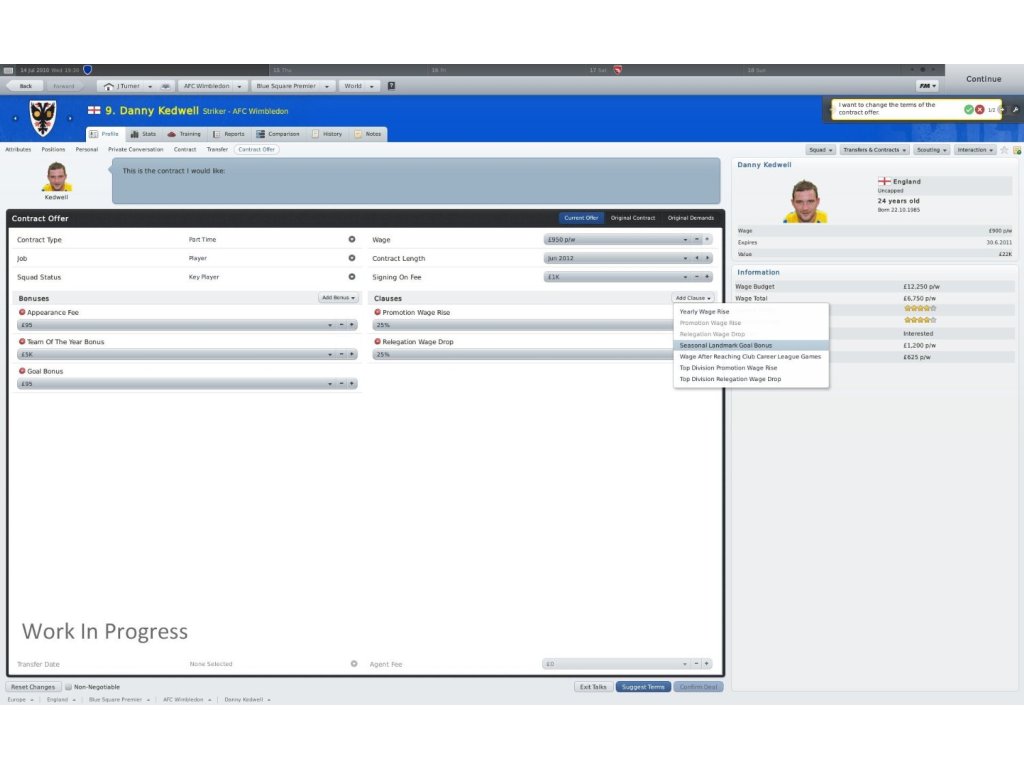The width and height of the screenshot is (1024, 768).
Task: Open the Scouting dropdown
Action: pos(931,150)
